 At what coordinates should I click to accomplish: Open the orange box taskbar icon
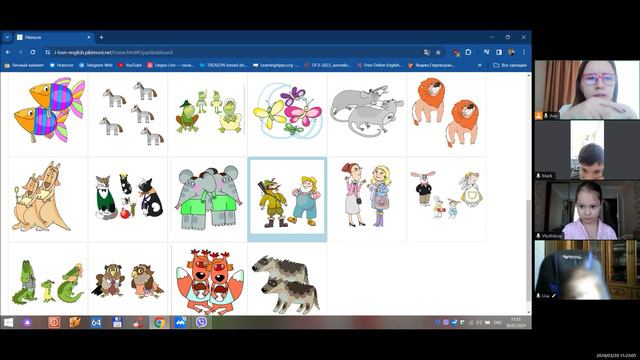75,322
